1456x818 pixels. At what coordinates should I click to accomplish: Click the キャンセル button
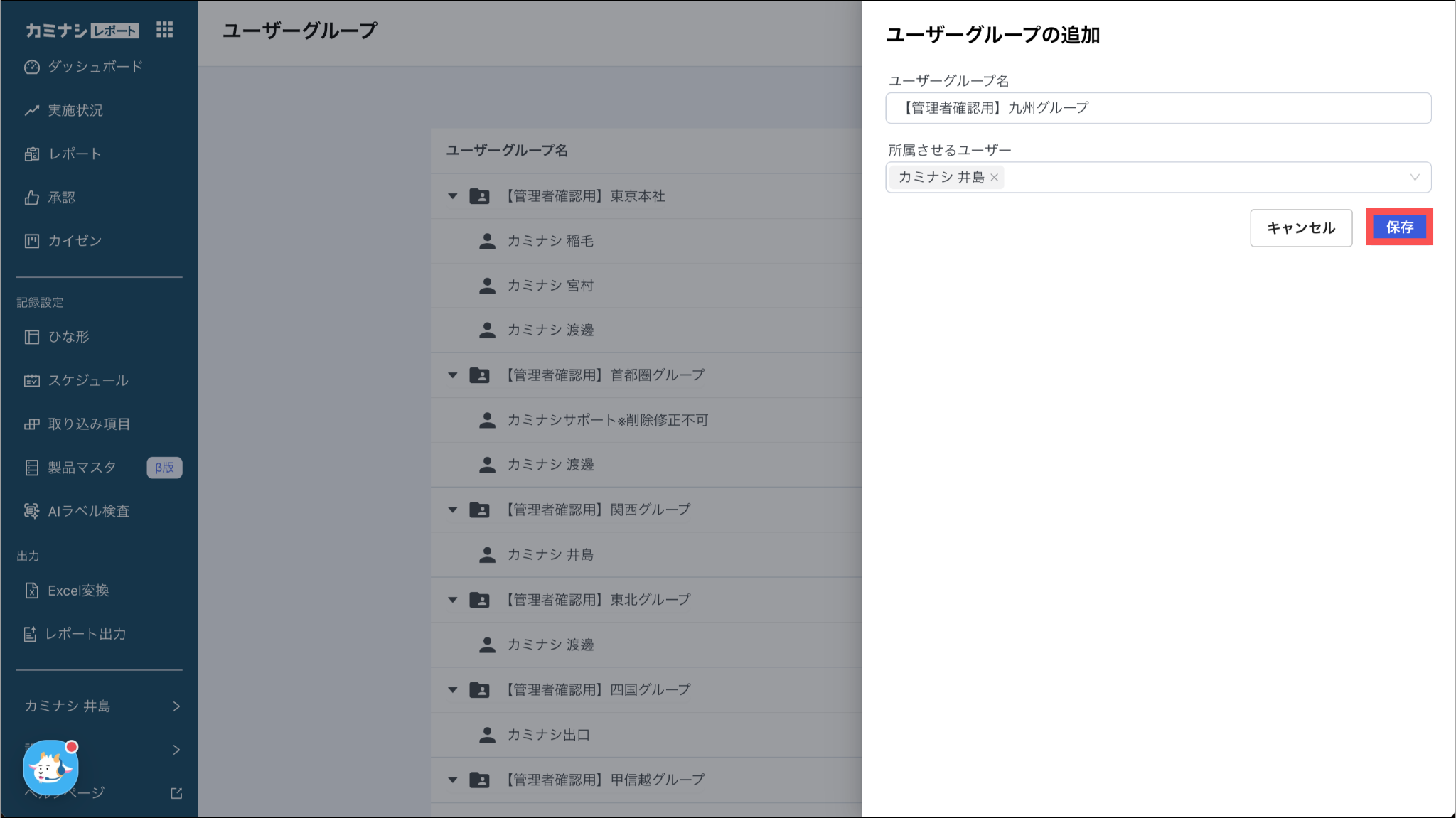(1300, 228)
